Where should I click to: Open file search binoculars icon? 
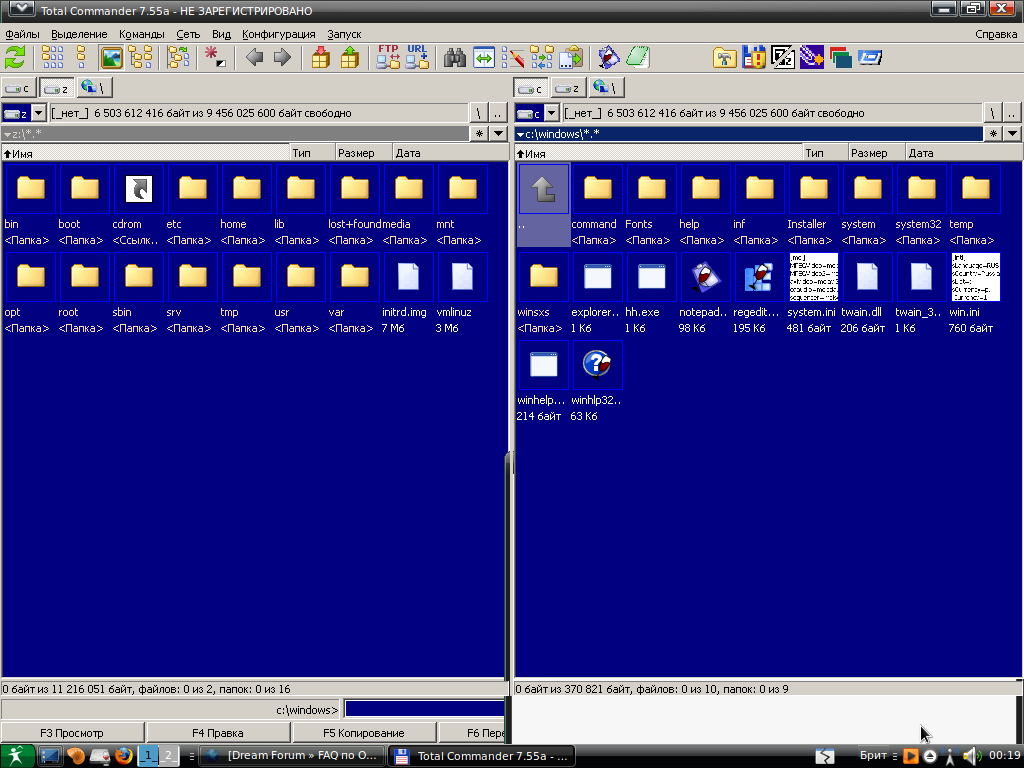pyautogui.click(x=455, y=57)
